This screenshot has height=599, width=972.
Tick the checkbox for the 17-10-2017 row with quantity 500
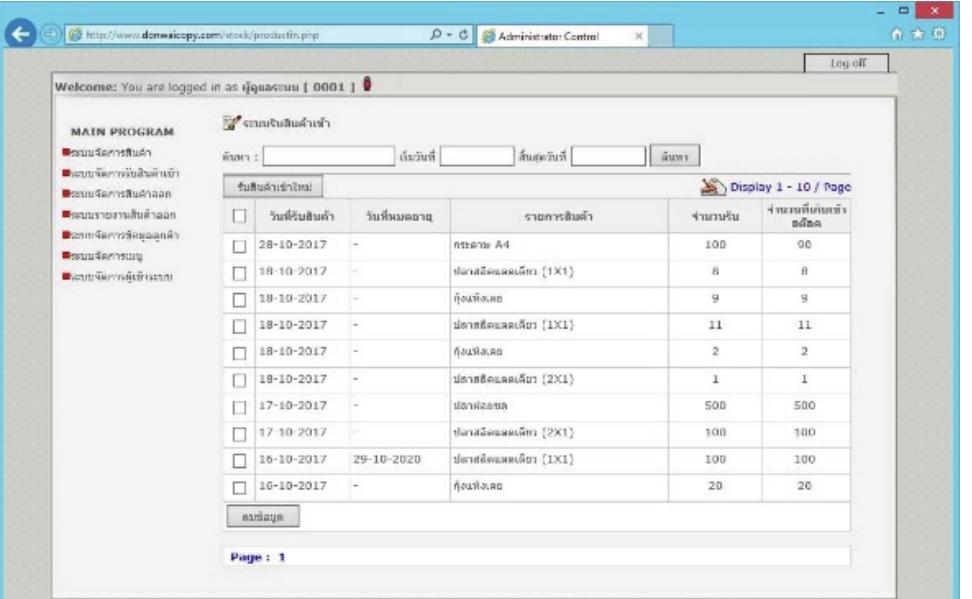[239, 407]
